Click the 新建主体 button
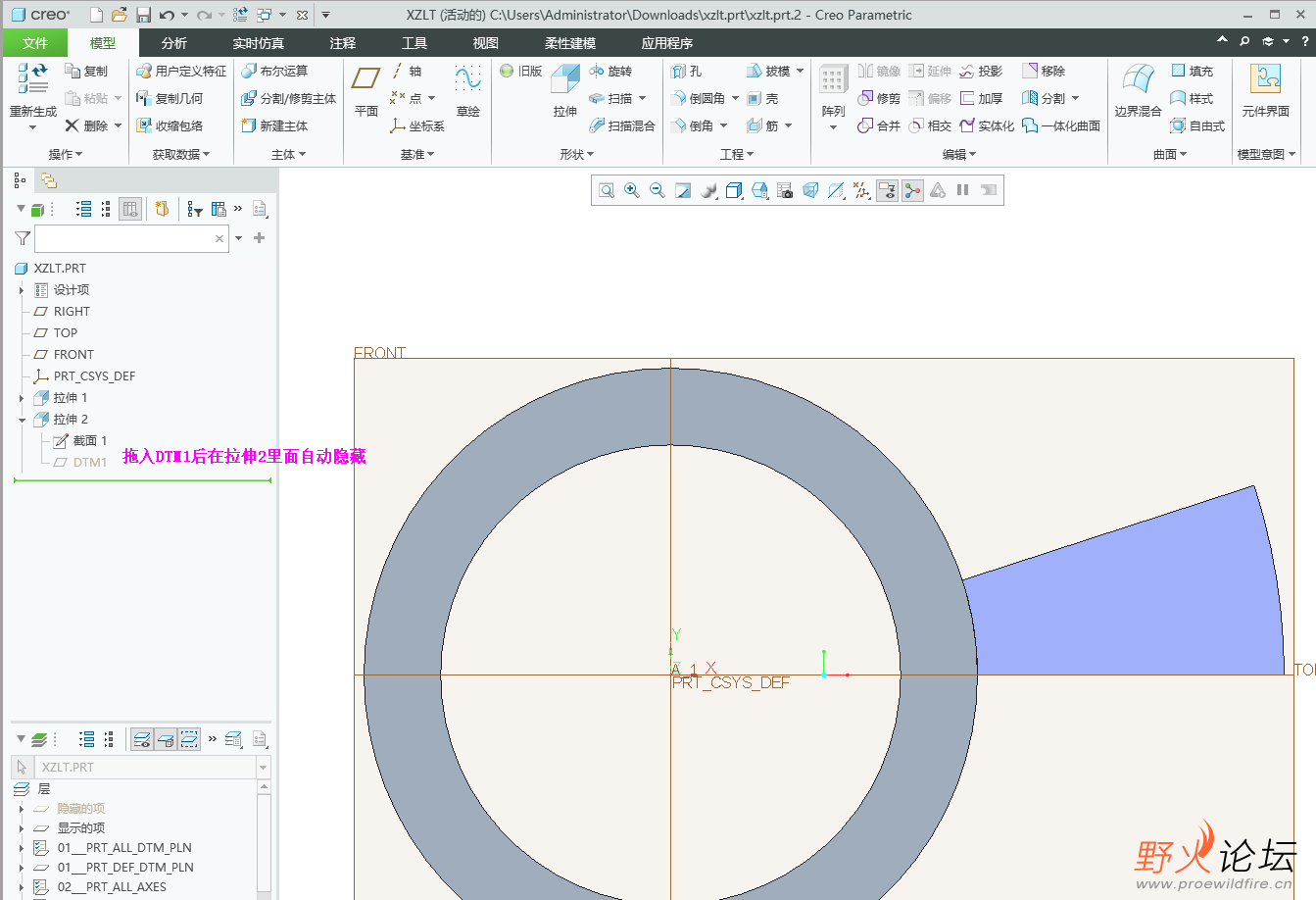Screen dimensions: 1316x900 tap(274, 125)
